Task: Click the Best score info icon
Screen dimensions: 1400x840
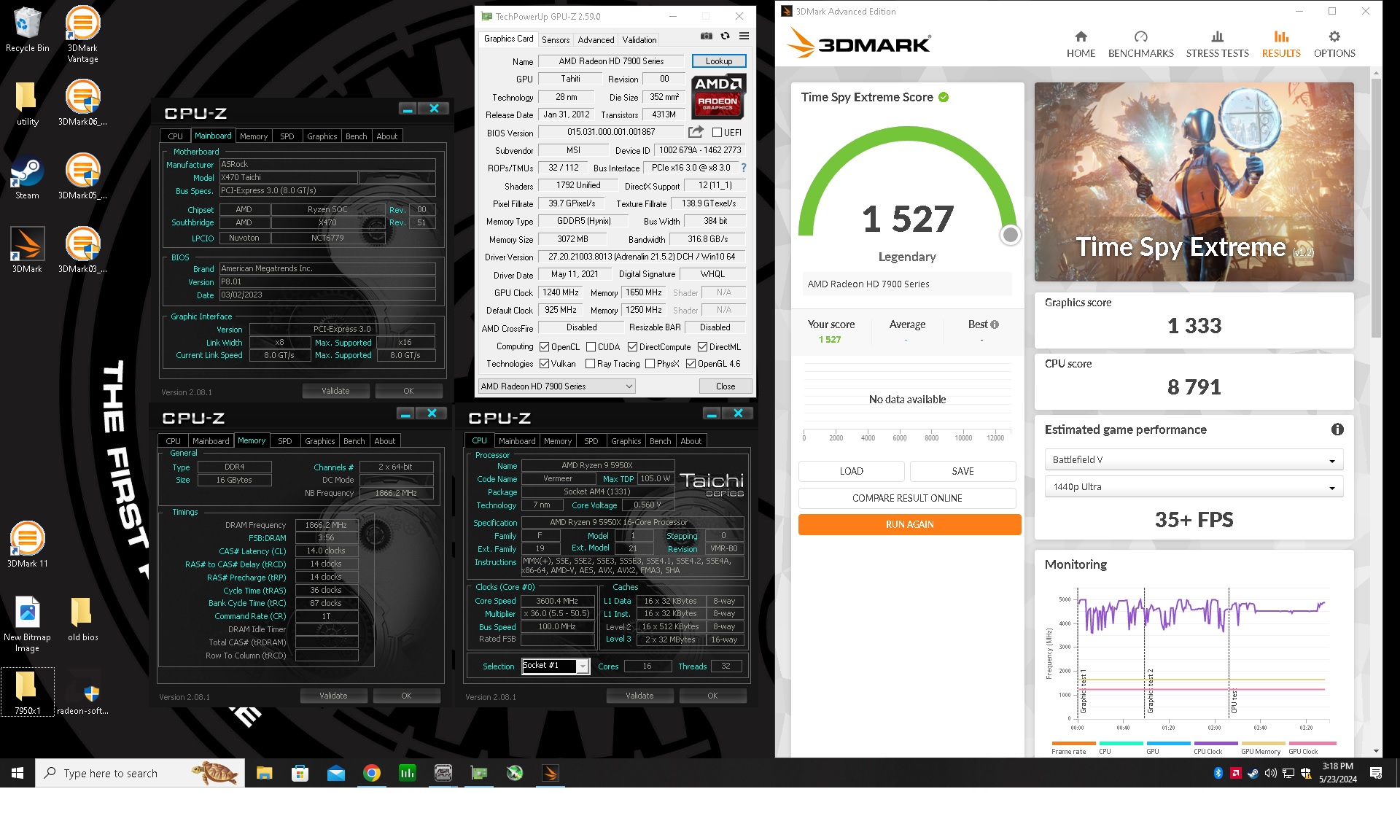Action: (995, 324)
